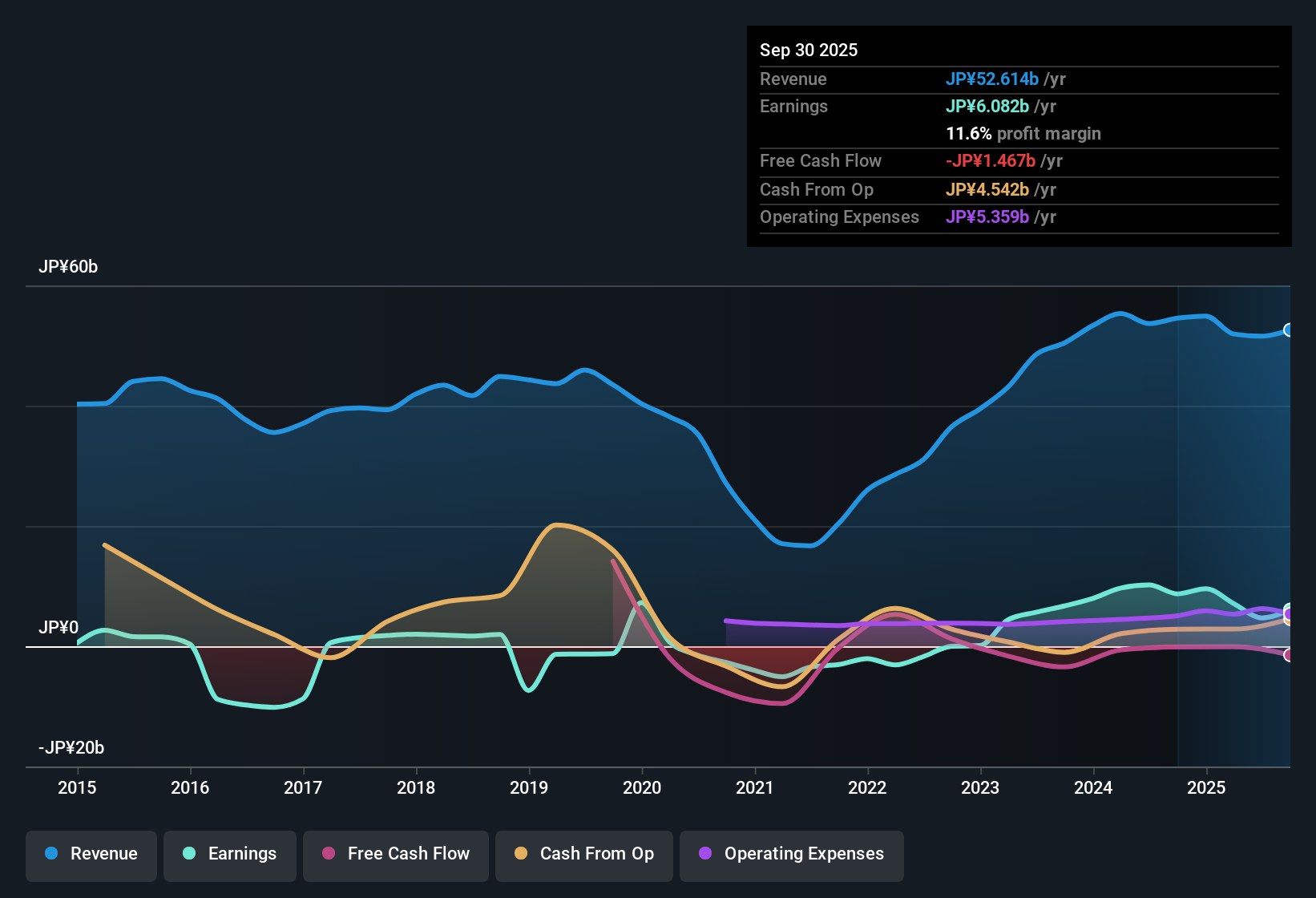Toggle the Earnings series off
1316x898 pixels.
tap(230, 854)
